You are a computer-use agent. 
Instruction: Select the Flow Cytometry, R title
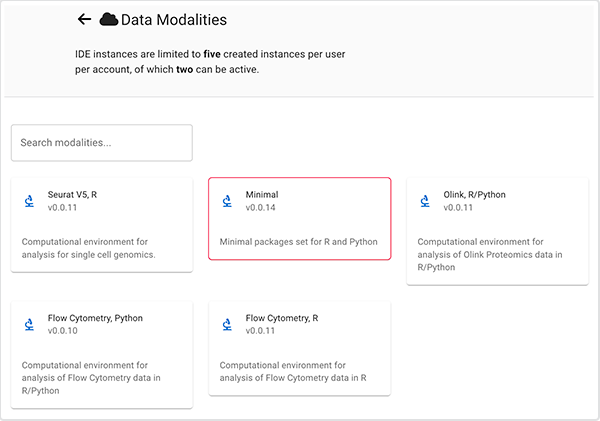click(282, 318)
